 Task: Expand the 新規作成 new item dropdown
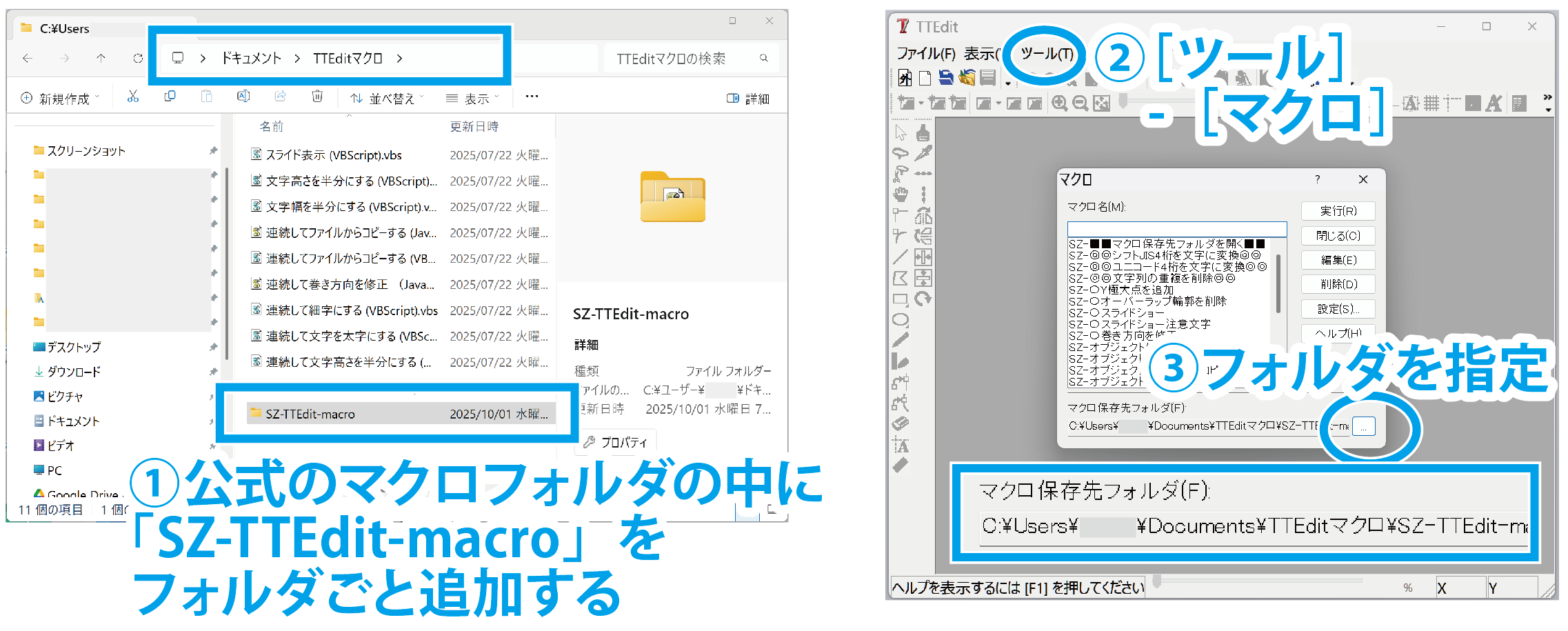pos(61,99)
